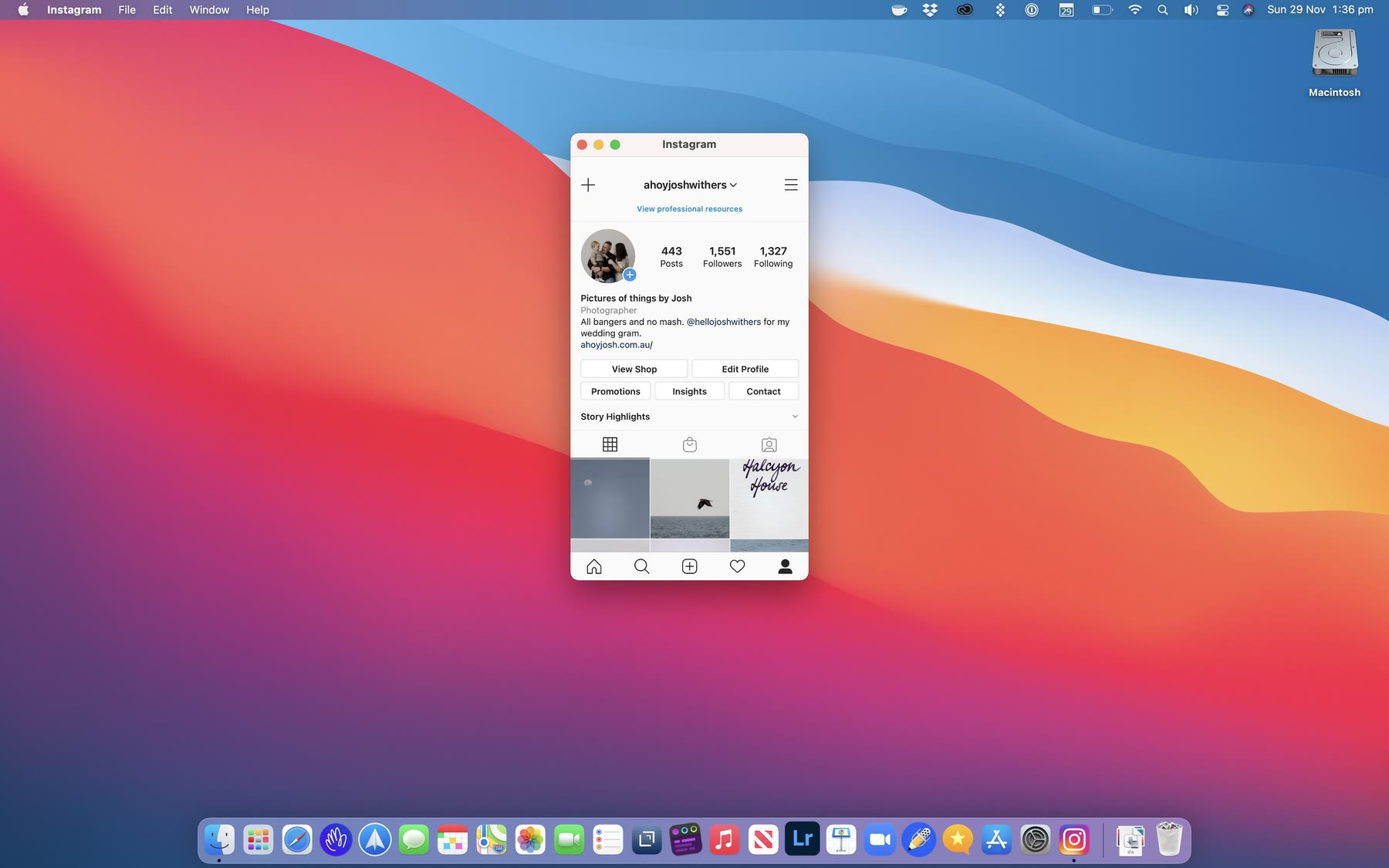
Task: Open the hamburger menu icon
Action: (x=790, y=185)
